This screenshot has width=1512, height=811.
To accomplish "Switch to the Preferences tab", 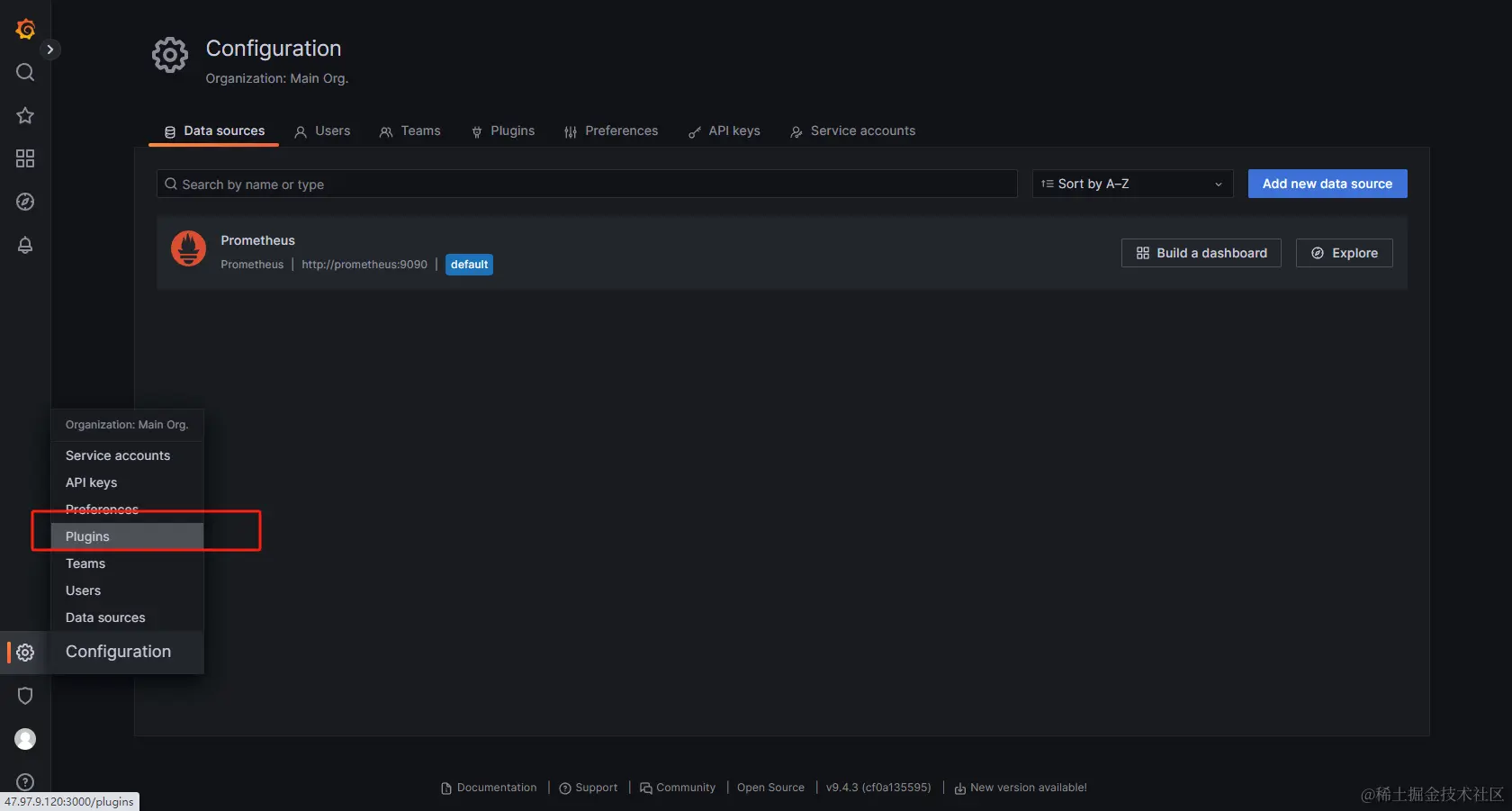I will click(x=611, y=131).
